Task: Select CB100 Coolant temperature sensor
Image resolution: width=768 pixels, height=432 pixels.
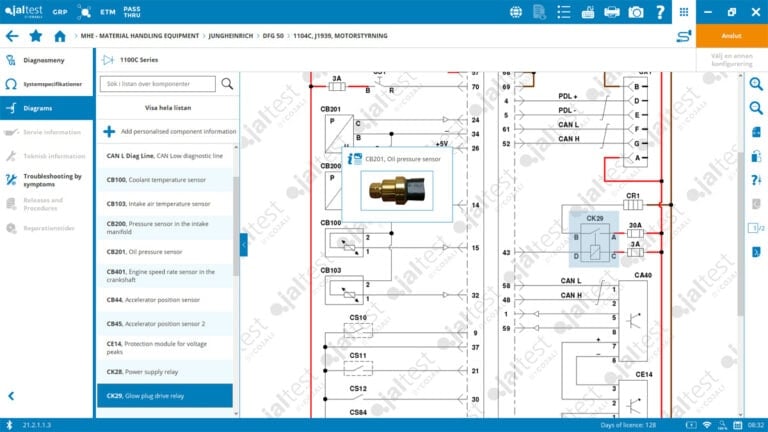Action: click(165, 180)
